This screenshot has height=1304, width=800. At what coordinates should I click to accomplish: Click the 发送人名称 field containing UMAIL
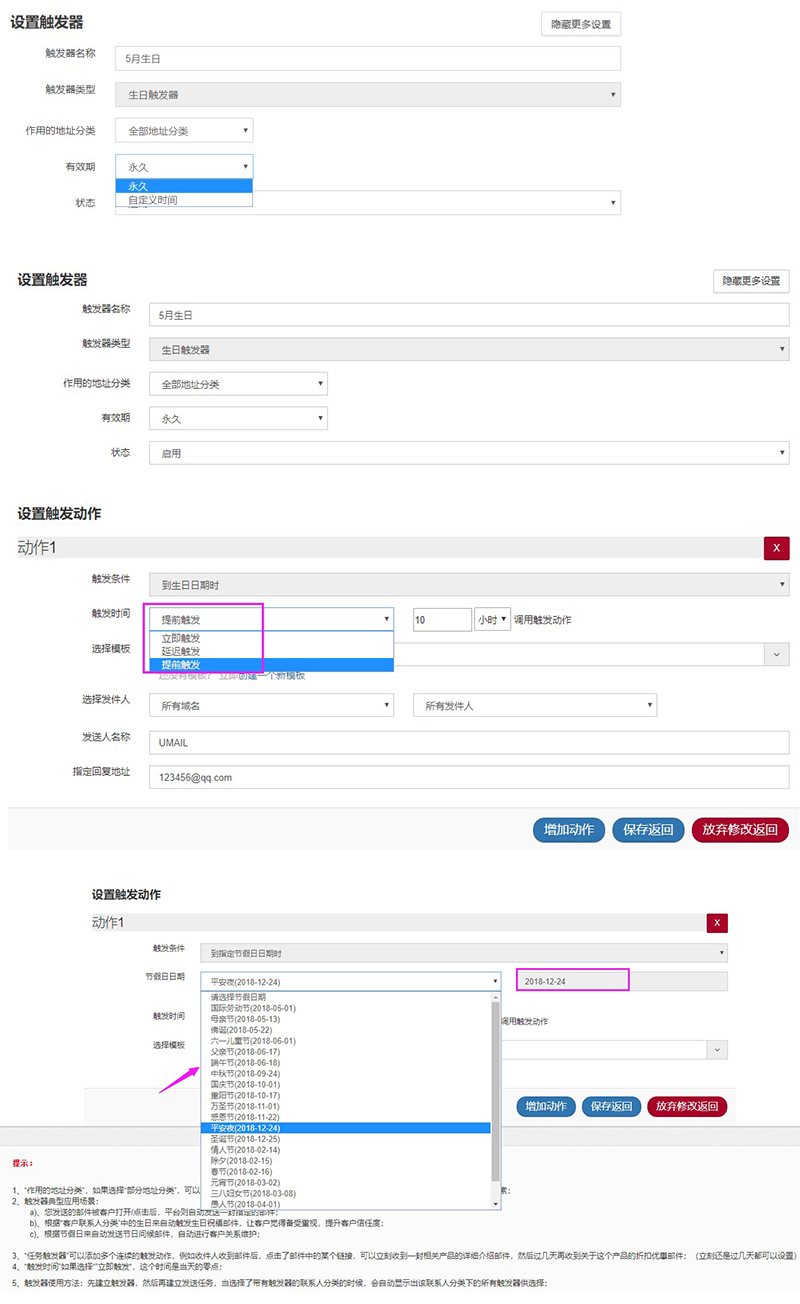[468, 743]
